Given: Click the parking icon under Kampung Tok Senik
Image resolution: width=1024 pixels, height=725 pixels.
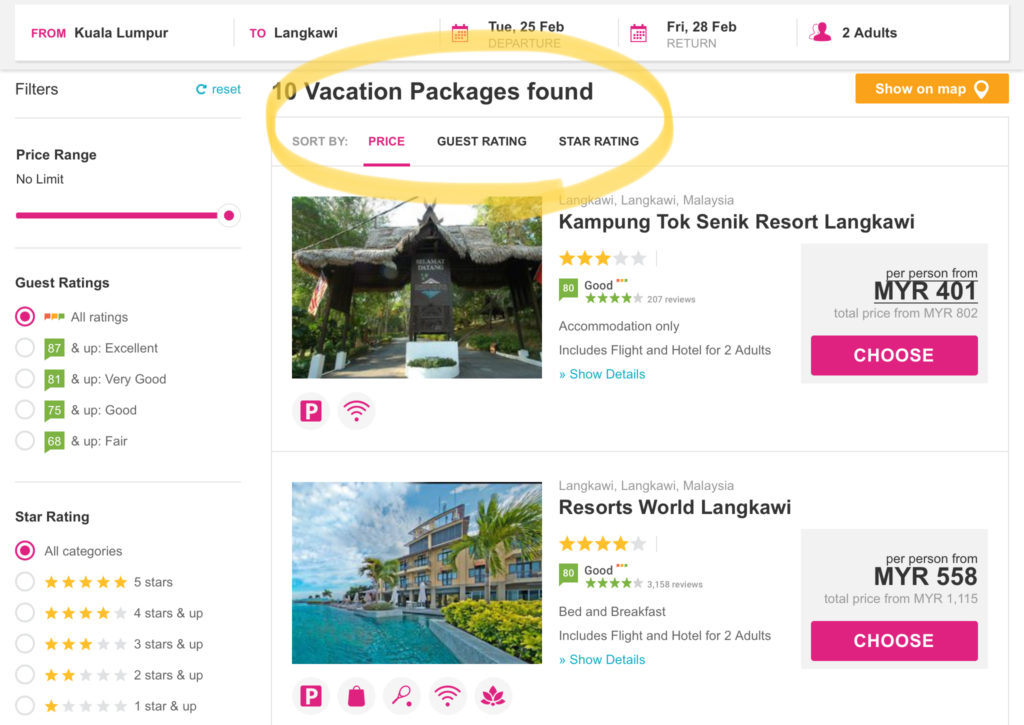Looking at the screenshot, I should point(311,411).
